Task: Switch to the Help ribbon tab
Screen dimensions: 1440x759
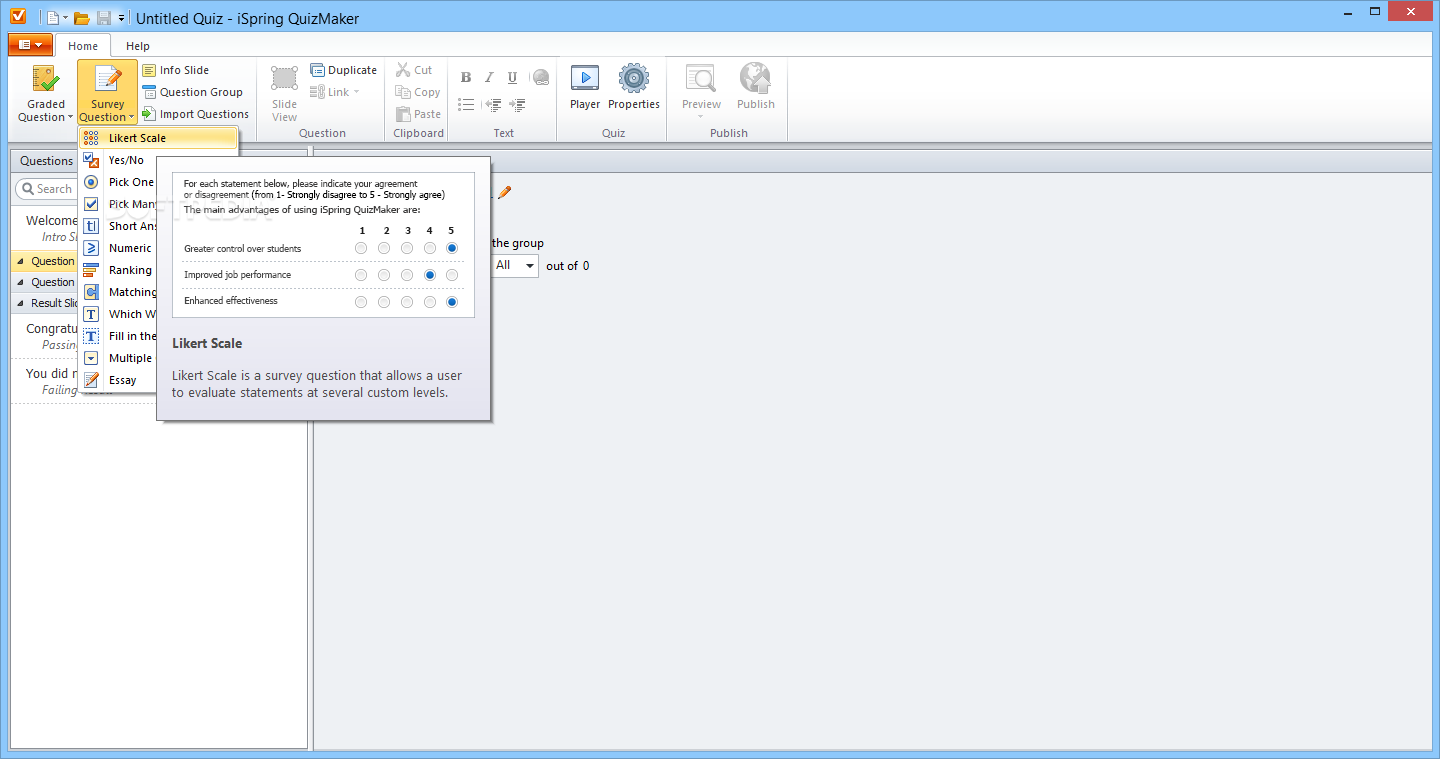Action: [x=138, y=46]
